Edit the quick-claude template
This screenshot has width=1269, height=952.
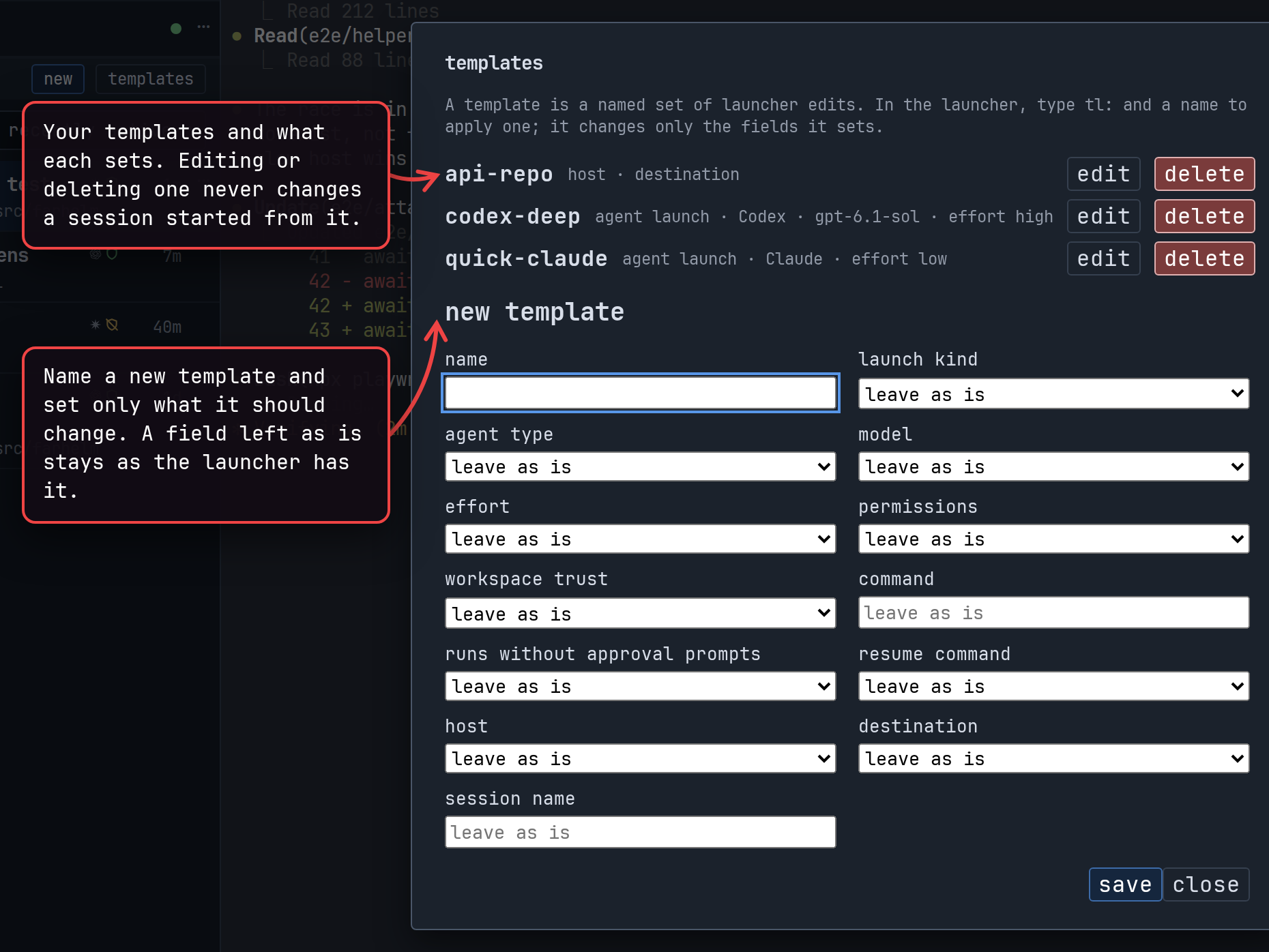click(x=1103, y=258)
